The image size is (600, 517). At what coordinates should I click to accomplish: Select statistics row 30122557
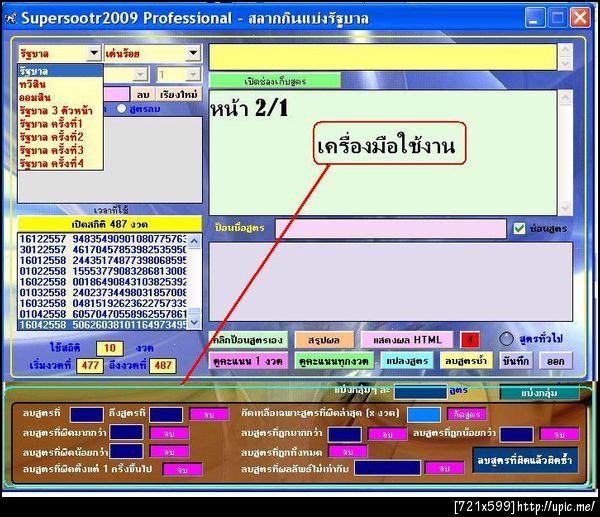tap(103, 250)
